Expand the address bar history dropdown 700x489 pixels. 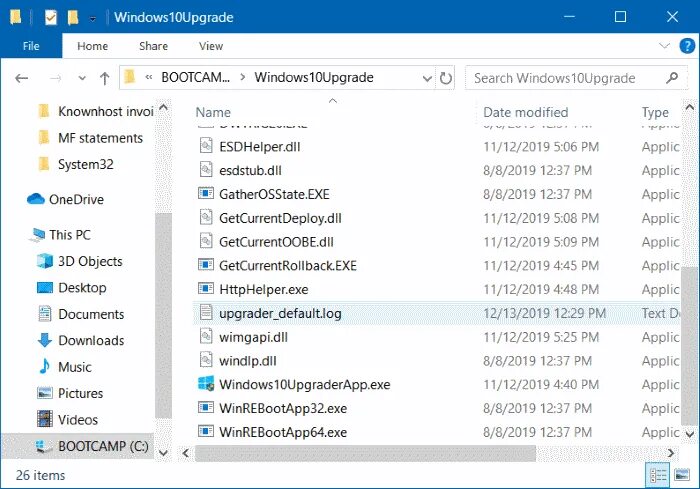pos(427,79)
